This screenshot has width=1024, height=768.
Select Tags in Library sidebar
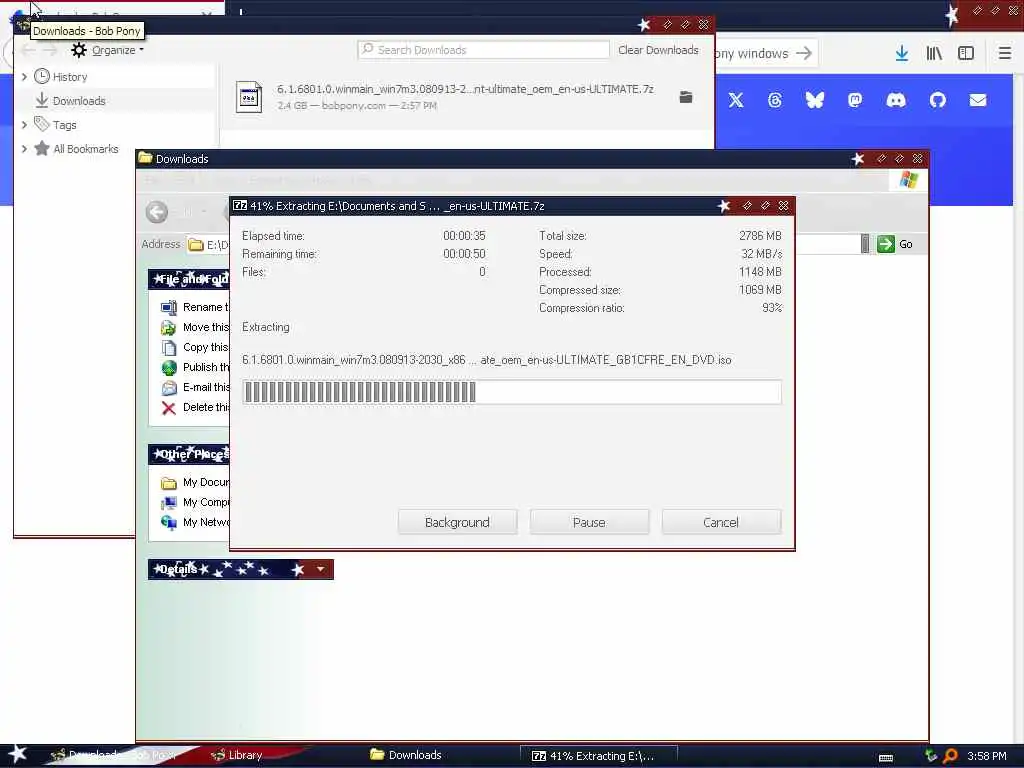point(64,125)
